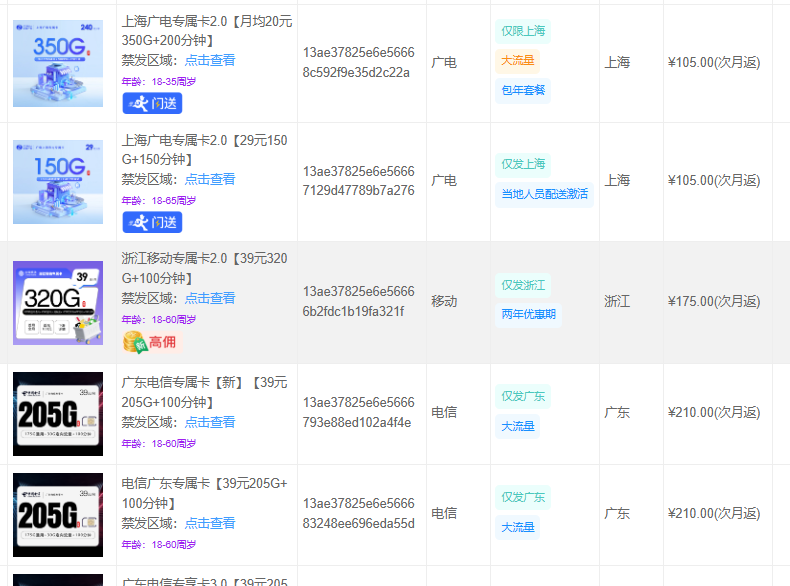This screenshot has height=586, width=790.
Task: Click product title 电信广东专属卡【39元205G+100分钟】
Action: click(x=205, y=493)
